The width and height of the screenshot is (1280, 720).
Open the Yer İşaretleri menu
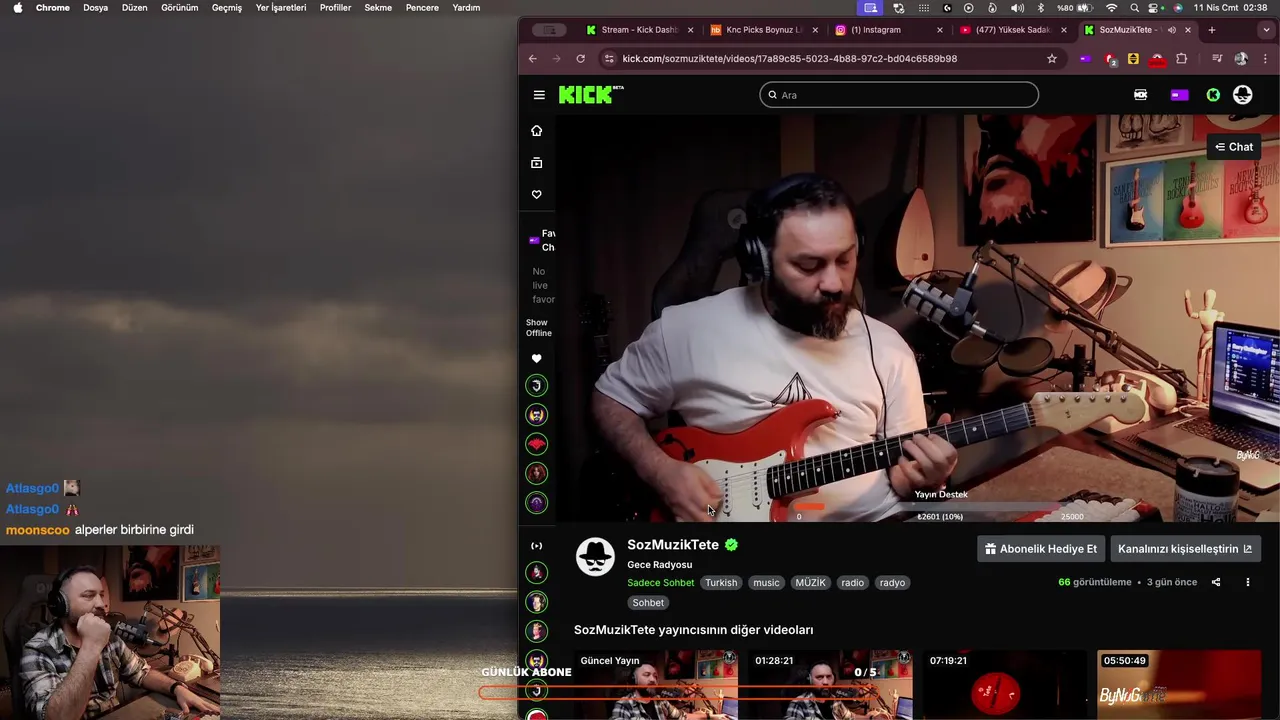click(281, 8)
